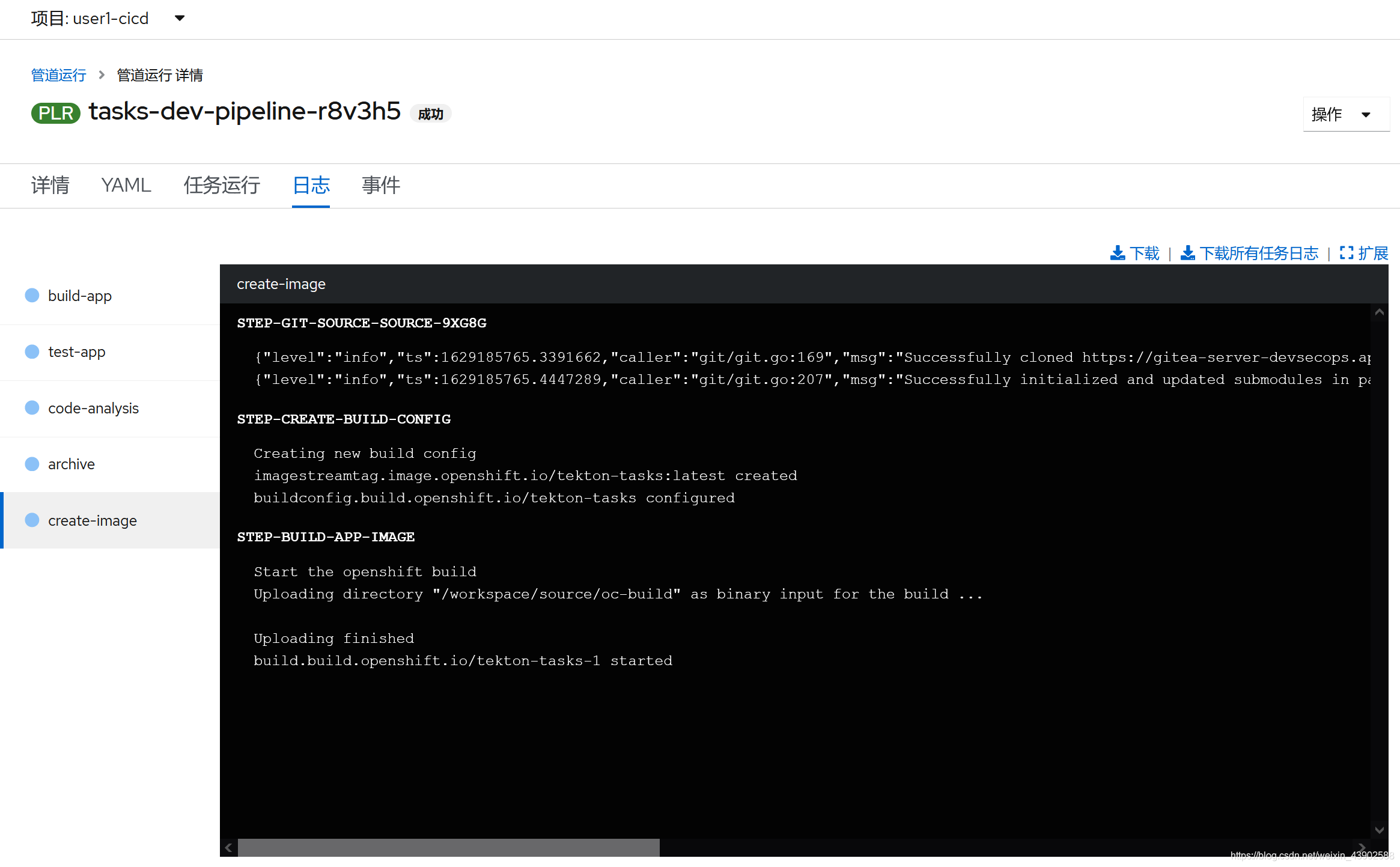This screenshot has width=1400, height=867.
Task: Click STEP-GIT-SOURCE-SOURCE-9XG8G heading
Action: 362,323
